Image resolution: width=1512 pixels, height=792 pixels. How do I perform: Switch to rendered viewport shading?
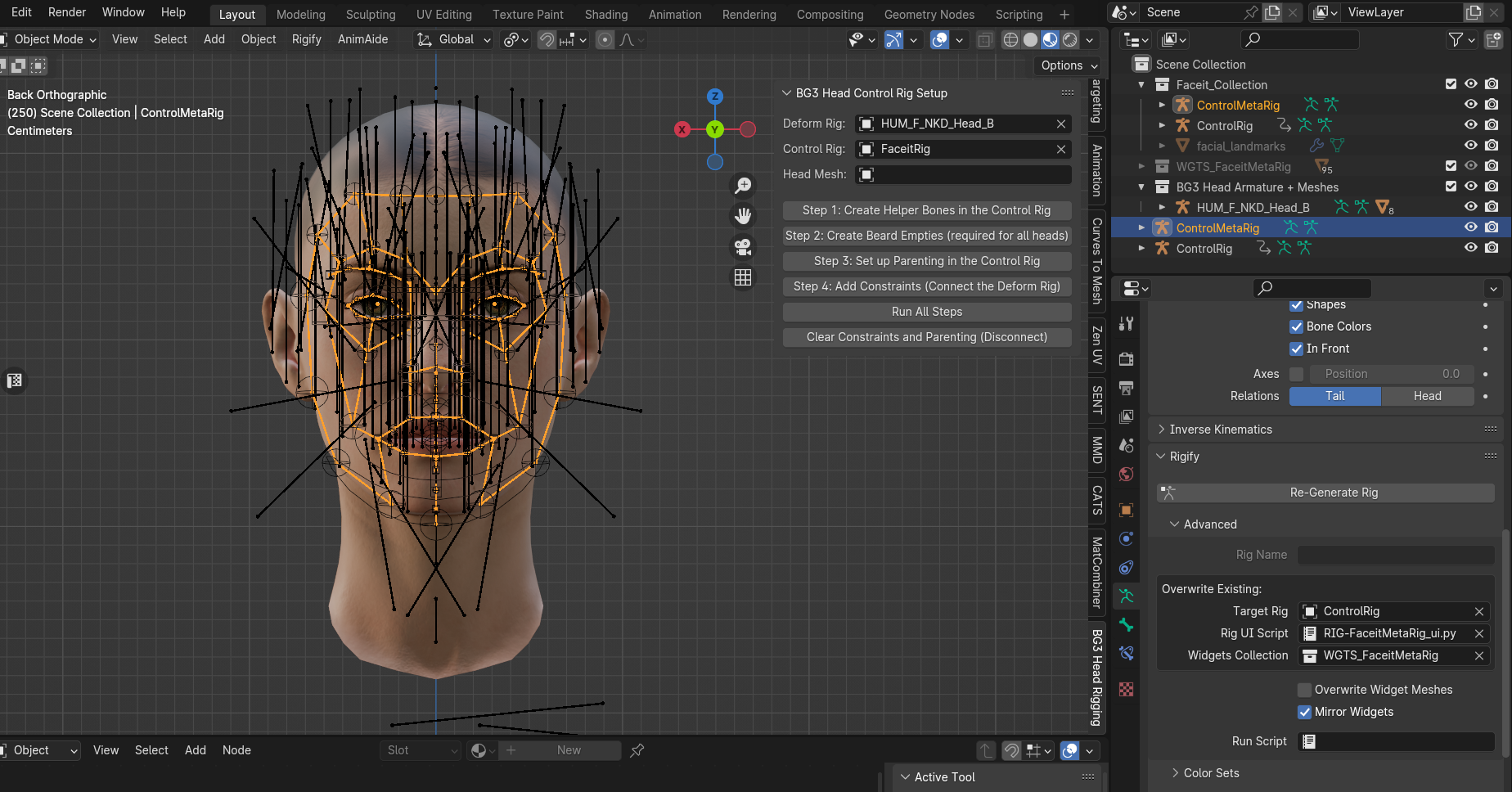coord(1070,39)
